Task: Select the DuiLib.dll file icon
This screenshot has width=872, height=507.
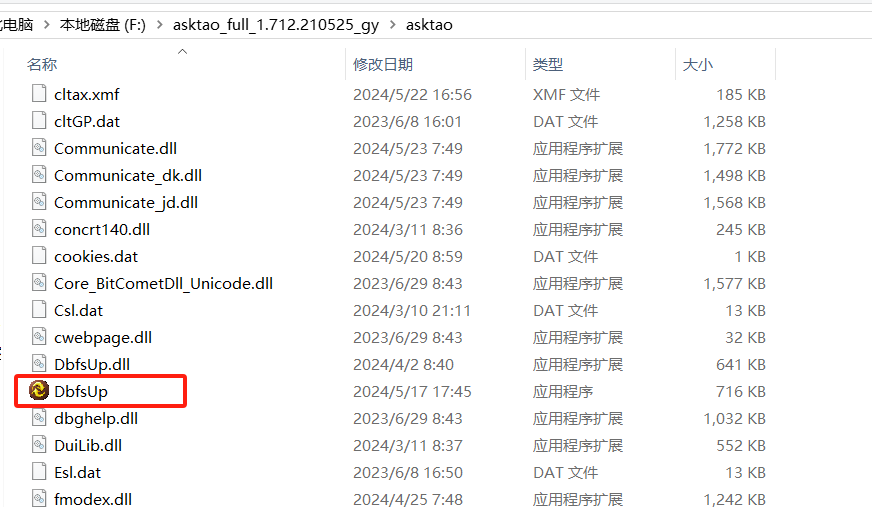Action: 39,444
